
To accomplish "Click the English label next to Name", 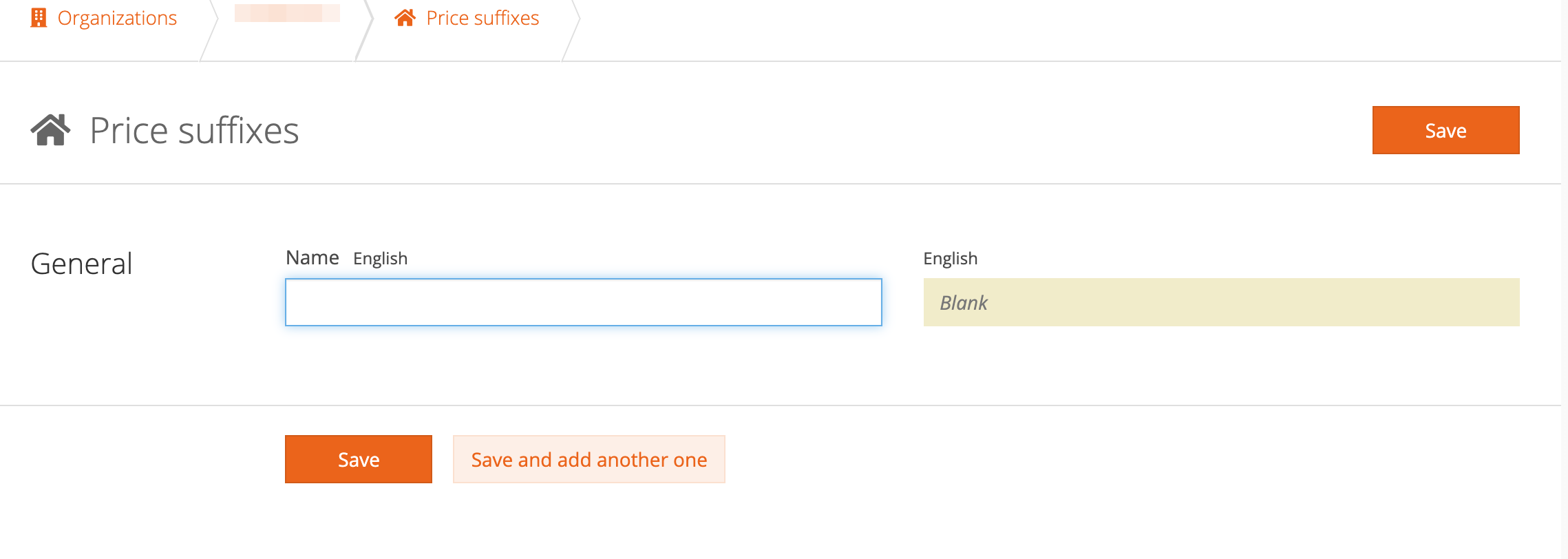I will tap(380, 258).
